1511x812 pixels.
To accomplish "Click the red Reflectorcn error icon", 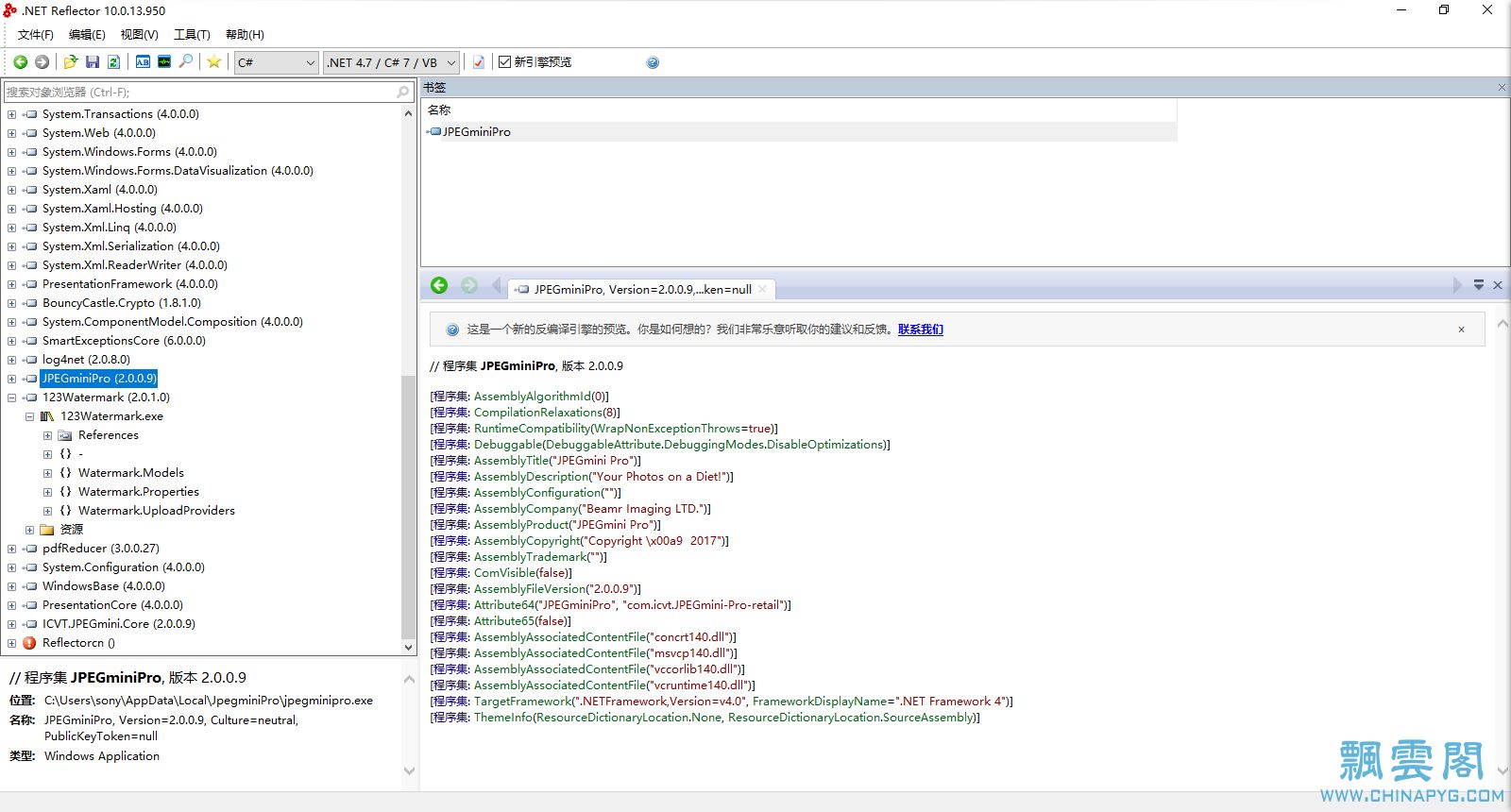I will (30, 643).
